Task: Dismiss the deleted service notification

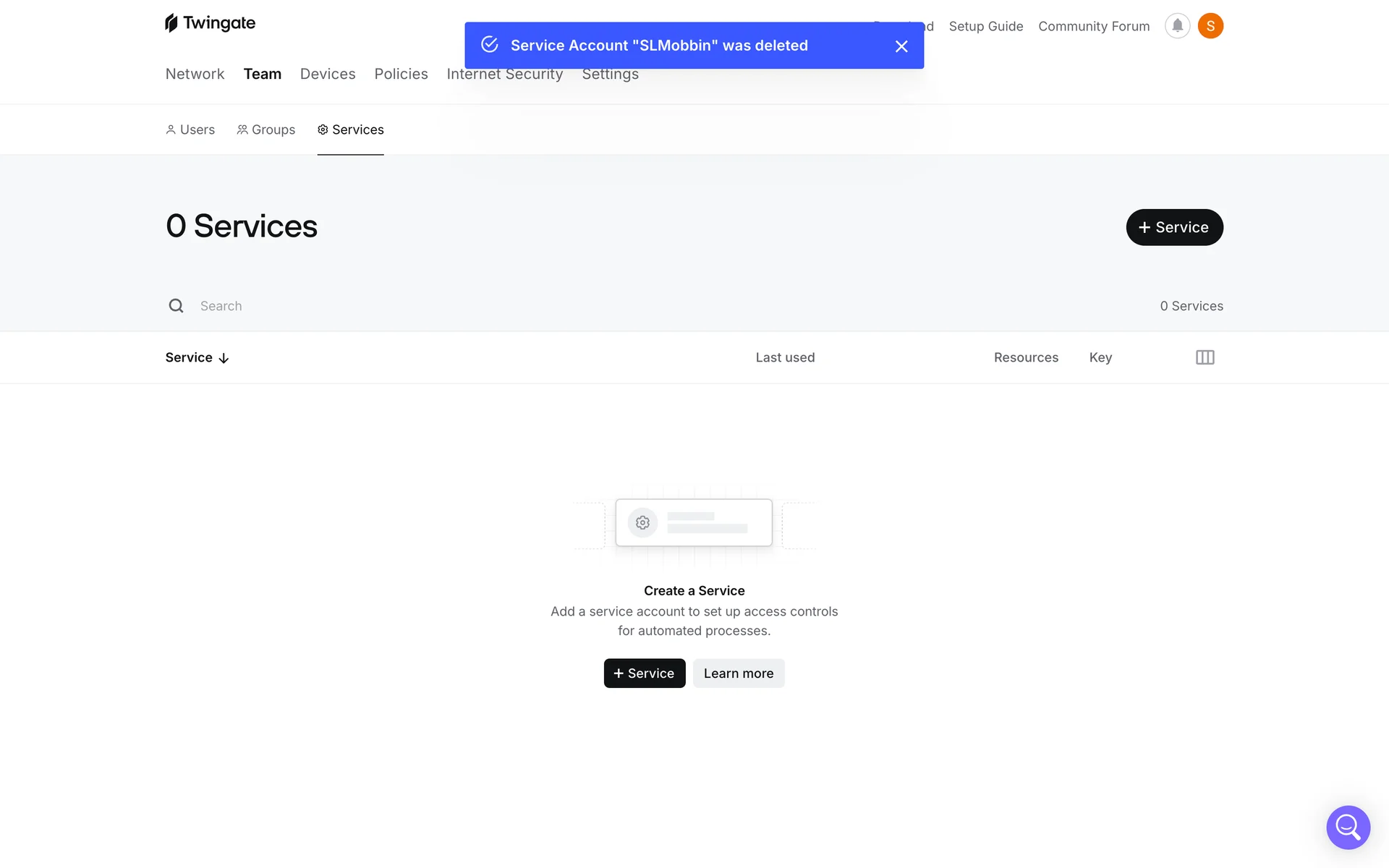Action: [x=901, y=46]
